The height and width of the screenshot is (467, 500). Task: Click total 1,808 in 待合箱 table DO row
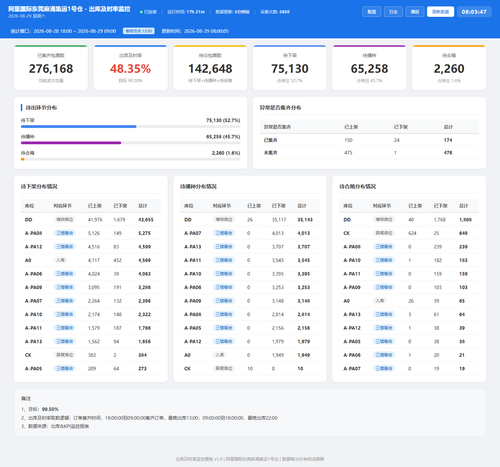[x=465, y=220]
